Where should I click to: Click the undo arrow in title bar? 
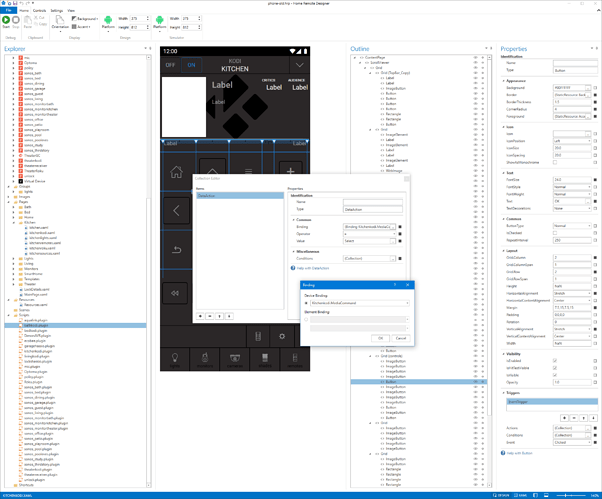(x=22, y=3)
